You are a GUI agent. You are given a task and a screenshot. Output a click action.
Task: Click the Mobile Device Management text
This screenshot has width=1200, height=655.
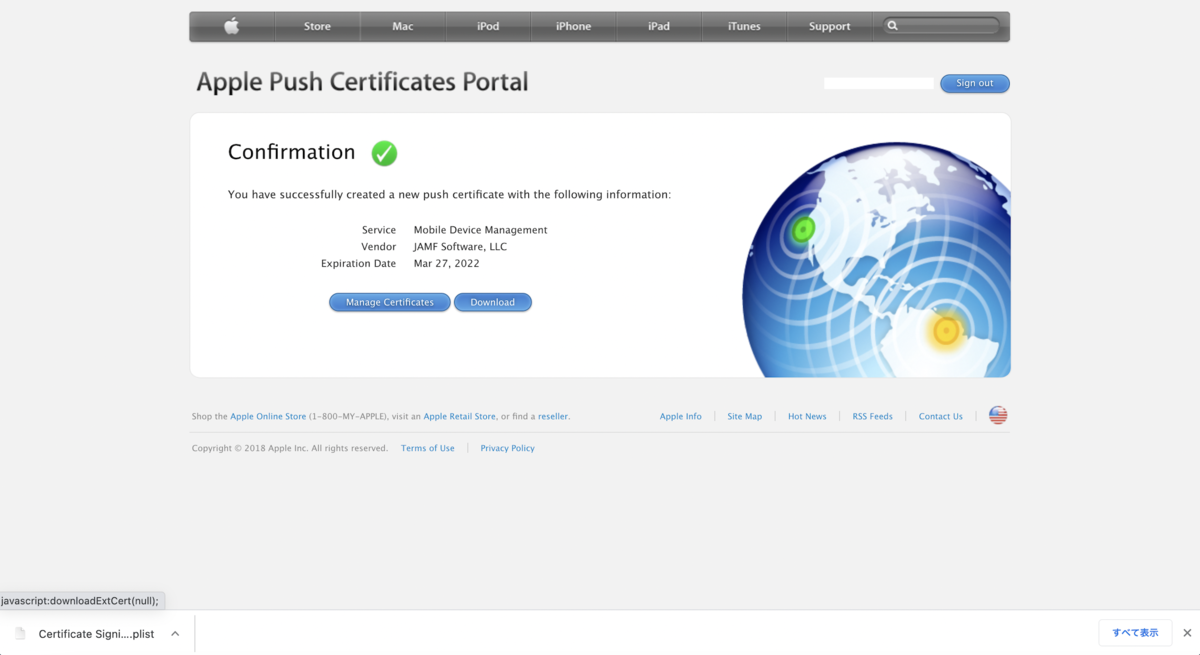[481, 230]
